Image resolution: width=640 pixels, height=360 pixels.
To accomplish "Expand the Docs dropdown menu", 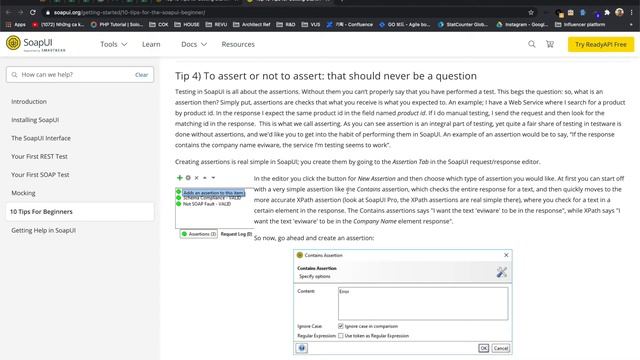I will [194, 44].
